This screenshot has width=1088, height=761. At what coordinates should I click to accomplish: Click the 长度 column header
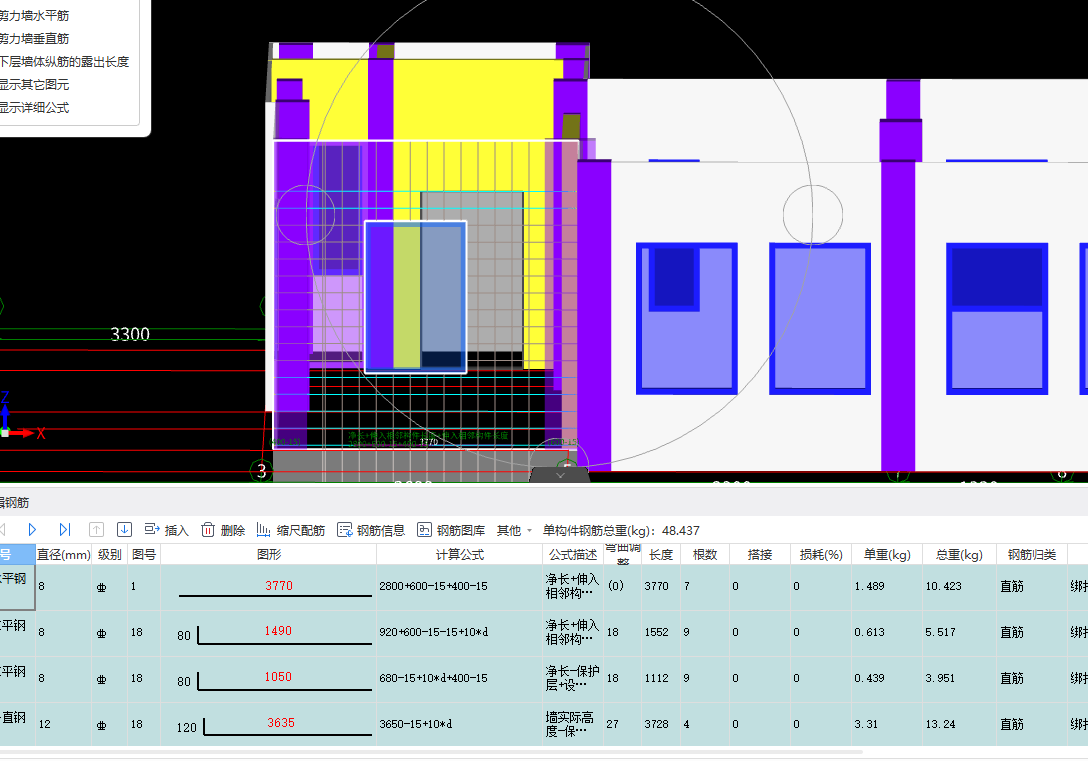coord(661,554)
